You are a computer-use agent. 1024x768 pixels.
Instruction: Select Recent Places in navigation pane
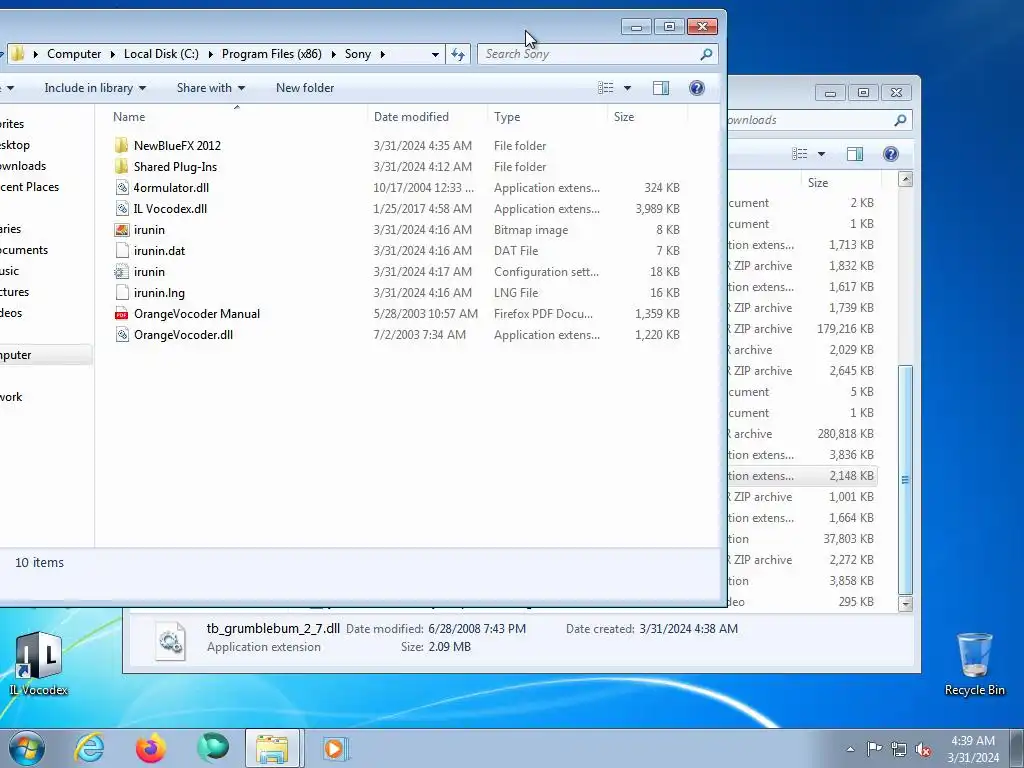point(29,187)
